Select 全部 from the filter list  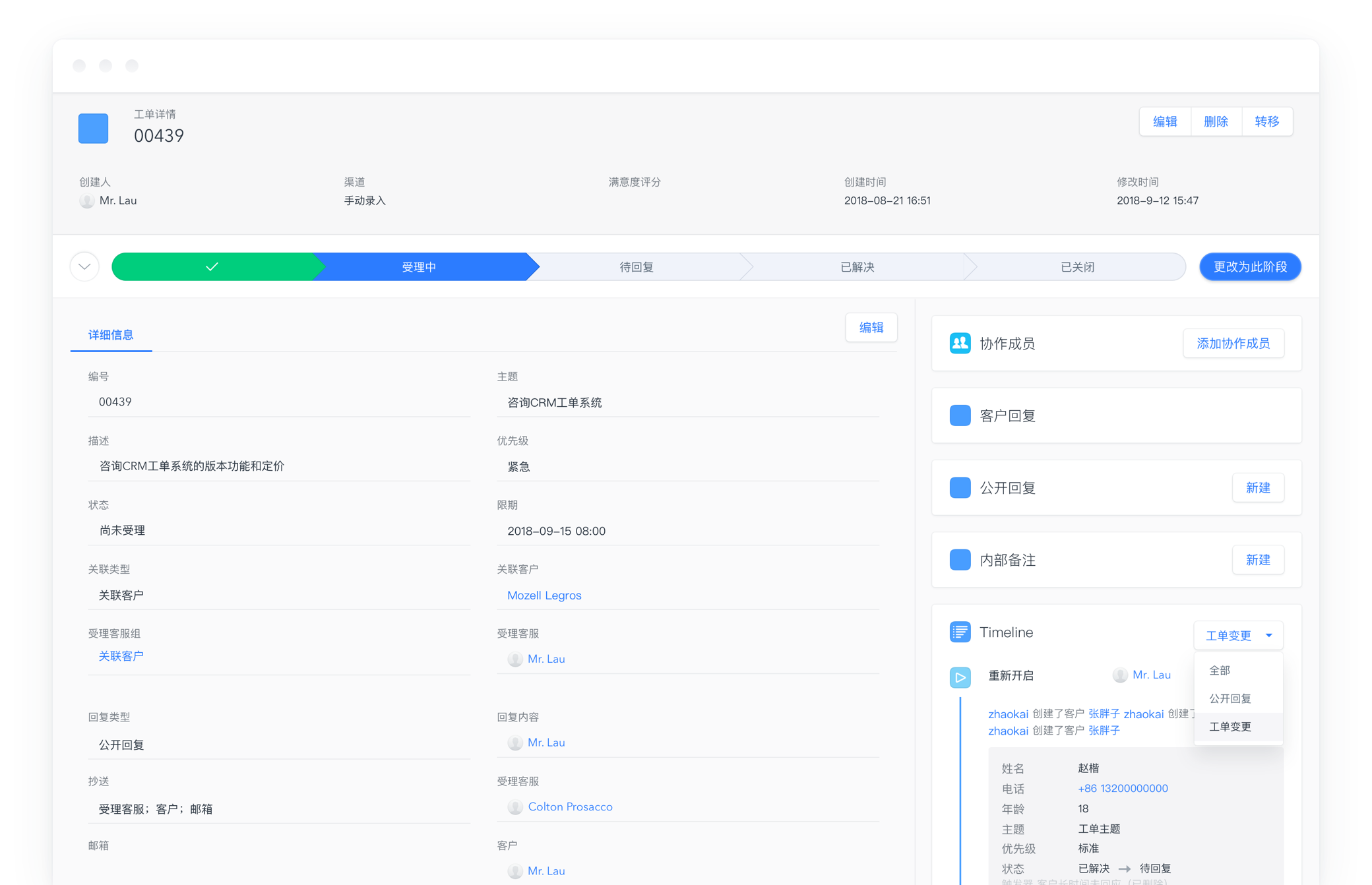[1220, 670]
